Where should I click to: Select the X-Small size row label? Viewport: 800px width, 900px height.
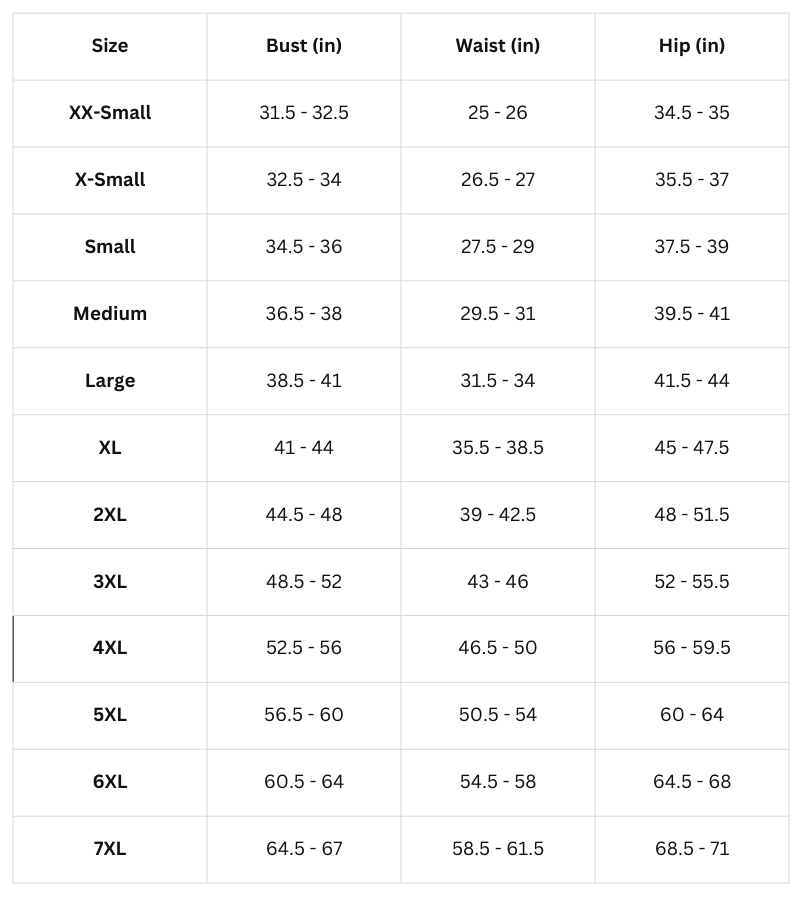tap(110, 179)
